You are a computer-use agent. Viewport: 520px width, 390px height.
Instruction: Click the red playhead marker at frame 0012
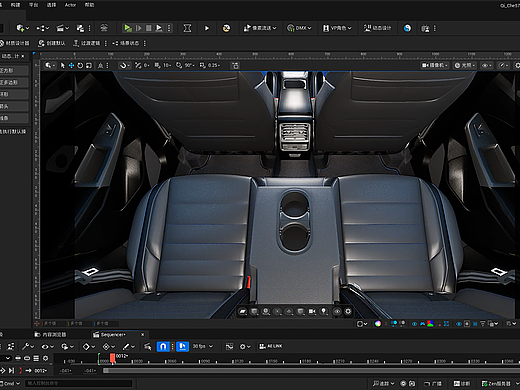pos(113,358)
